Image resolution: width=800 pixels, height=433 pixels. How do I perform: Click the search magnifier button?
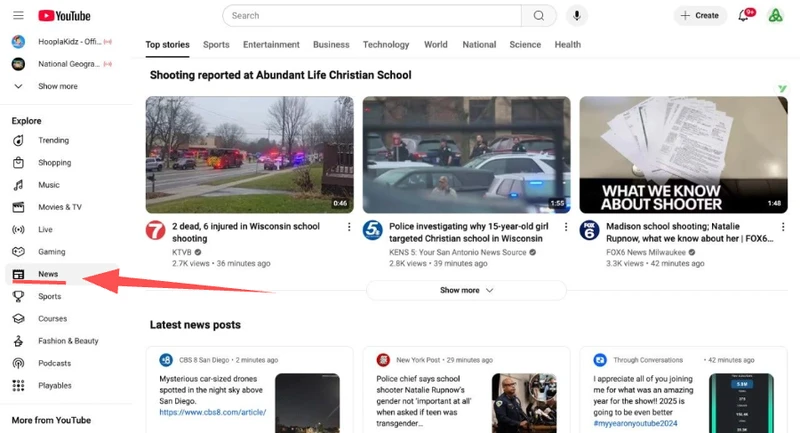(x=539, y=16)
